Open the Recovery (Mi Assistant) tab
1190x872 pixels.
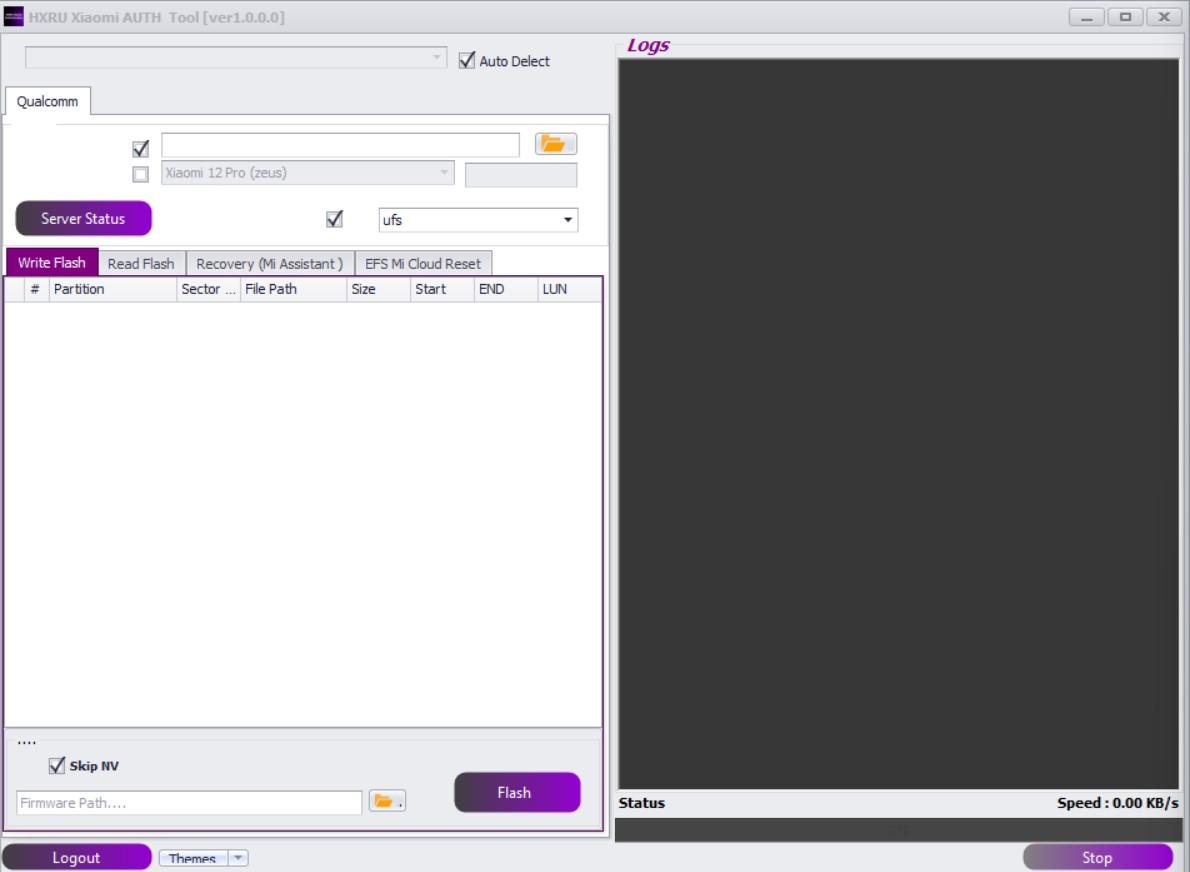click(269, 263)
